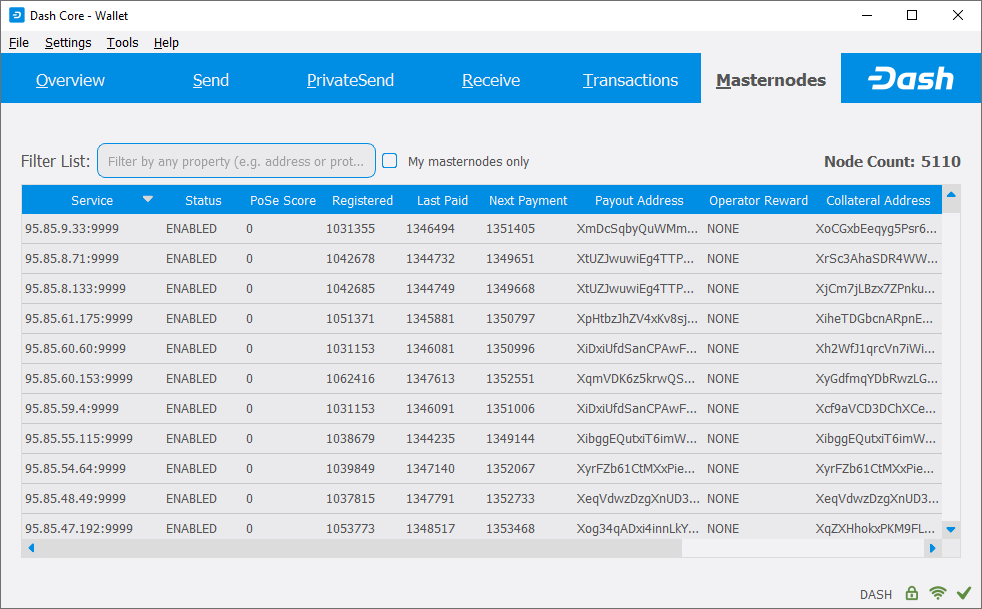Click vertical scrollbar up arrow

pos(951,195)
